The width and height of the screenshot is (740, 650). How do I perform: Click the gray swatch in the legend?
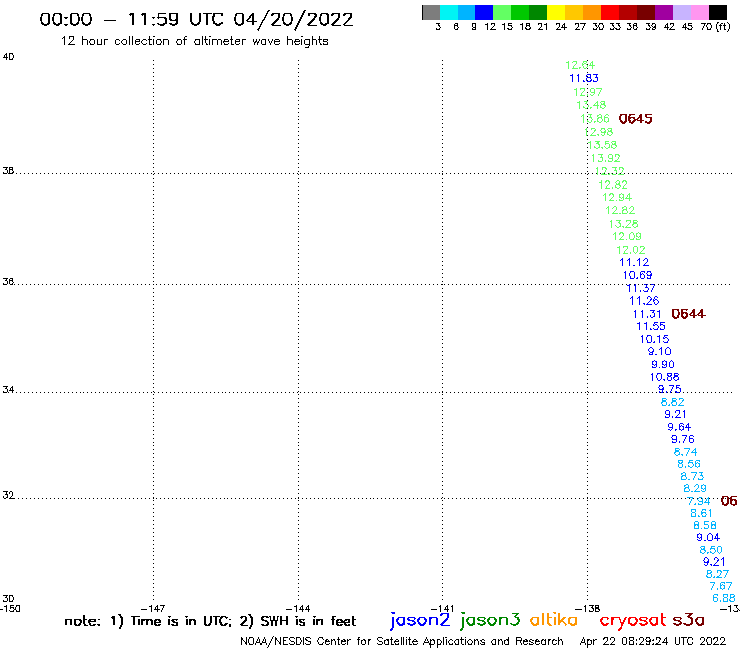(x=431, y=12)
